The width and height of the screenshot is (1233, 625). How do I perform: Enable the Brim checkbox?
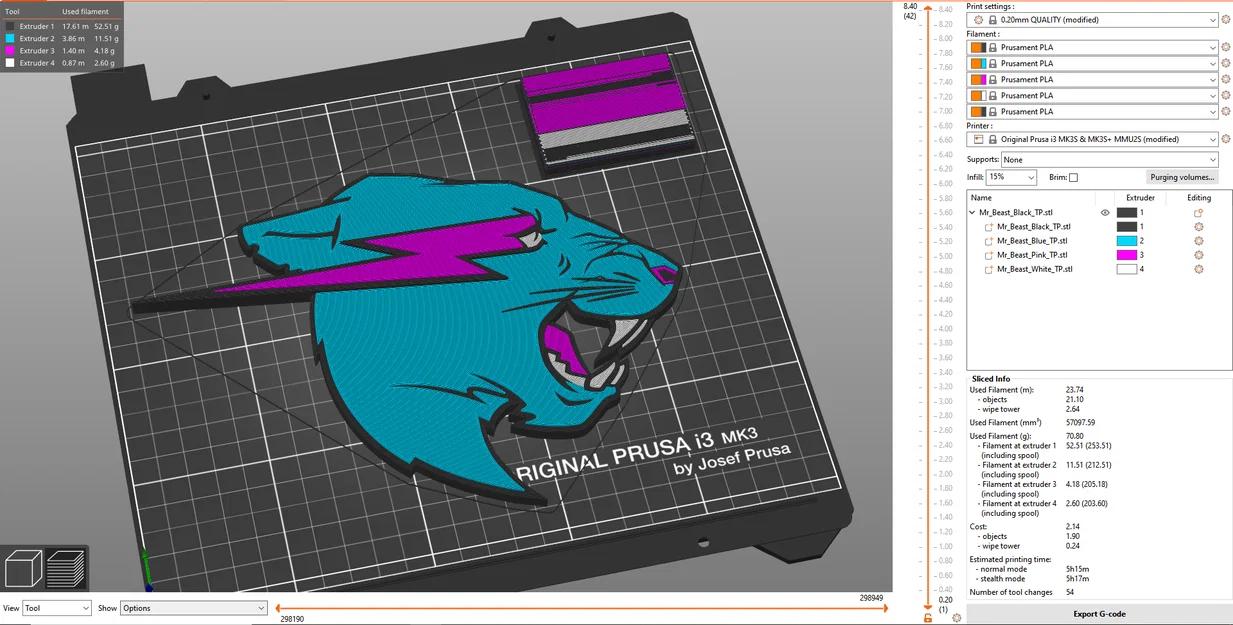point(1073,177)
